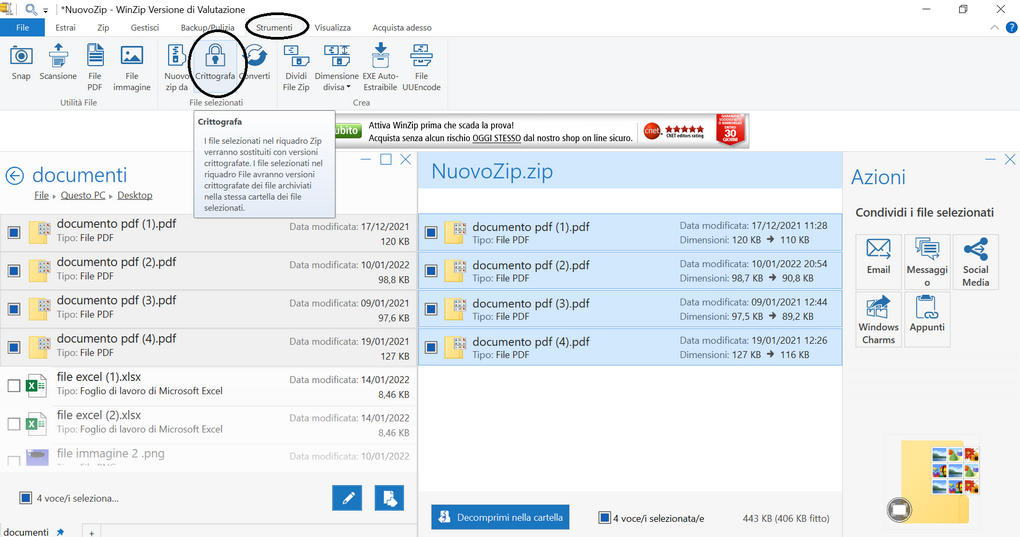Share selected files via Email
Screen dimensions: 1020x537
point(878,261)
